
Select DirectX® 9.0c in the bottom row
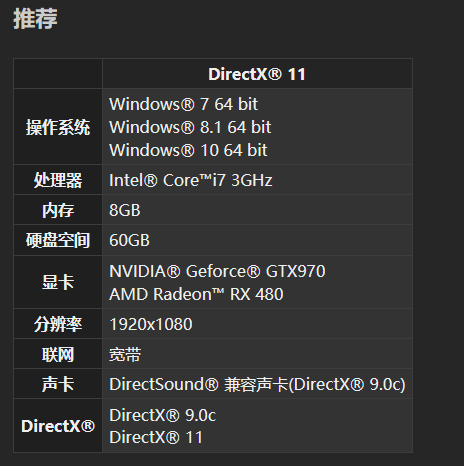163,415
